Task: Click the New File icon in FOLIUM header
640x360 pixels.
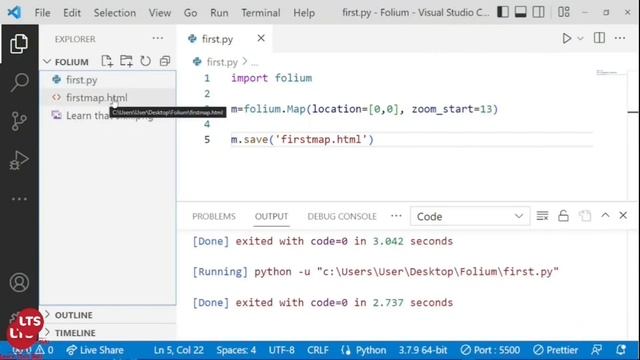Action: click(x=107, y=61)
